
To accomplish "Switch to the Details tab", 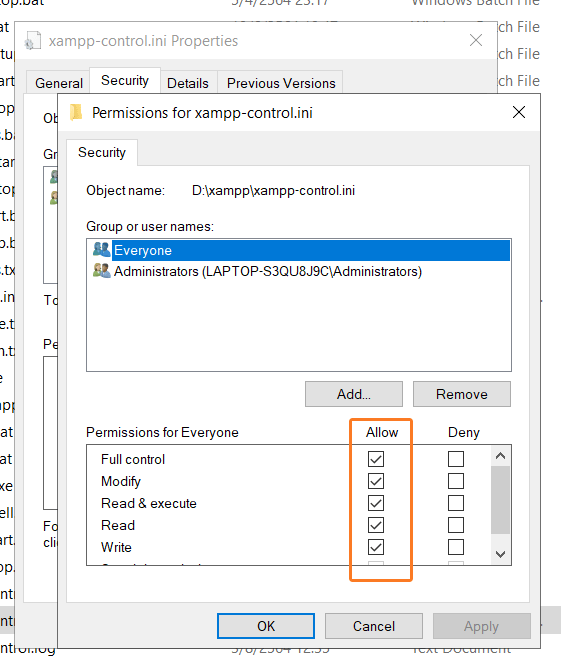I will [x=188, y=83].
